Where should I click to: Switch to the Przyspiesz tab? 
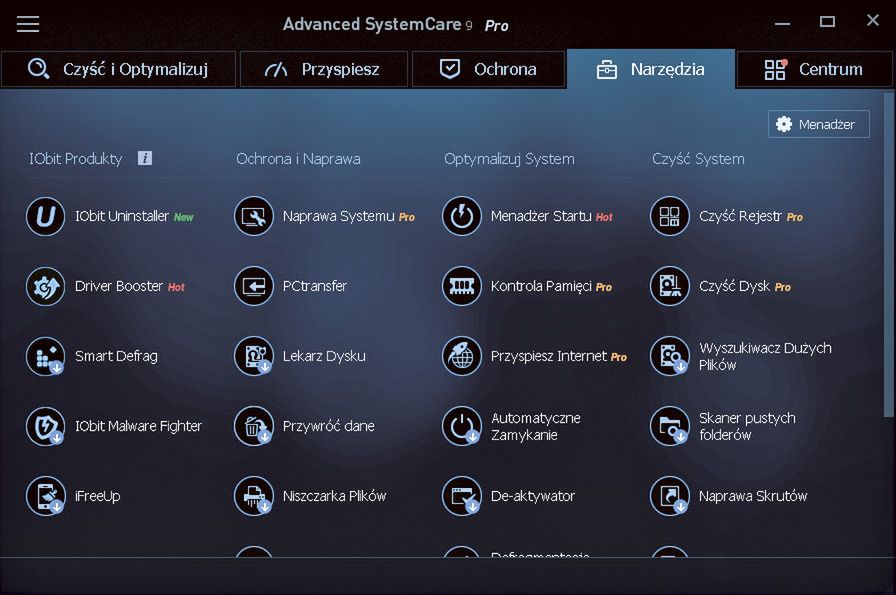(323, 69)
